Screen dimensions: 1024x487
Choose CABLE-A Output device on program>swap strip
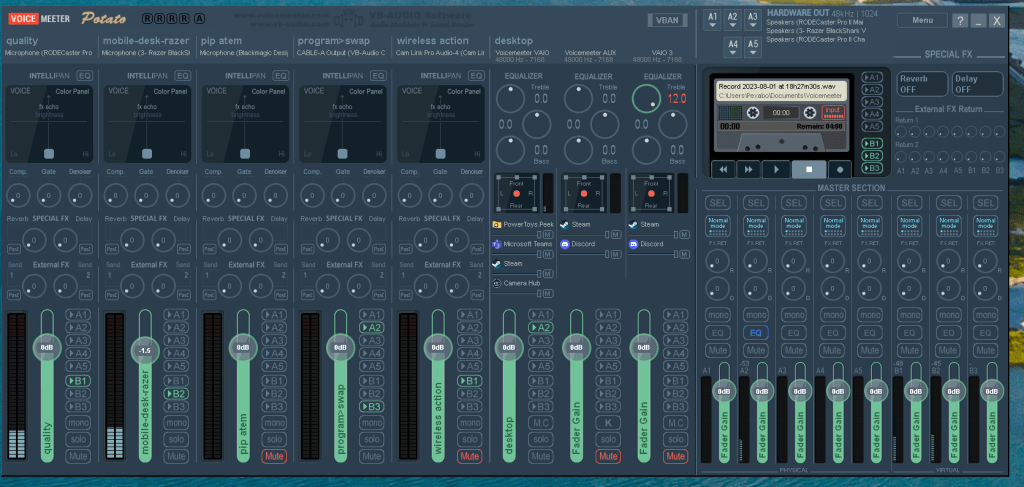click(341, 52)
